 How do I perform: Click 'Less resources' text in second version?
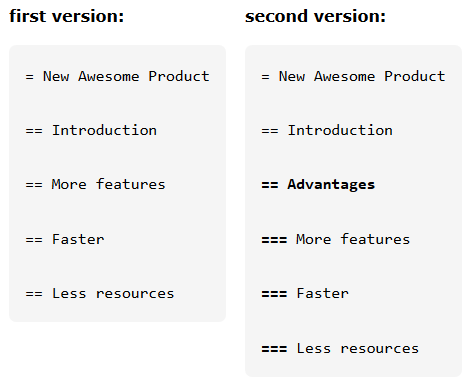point(358,349)
